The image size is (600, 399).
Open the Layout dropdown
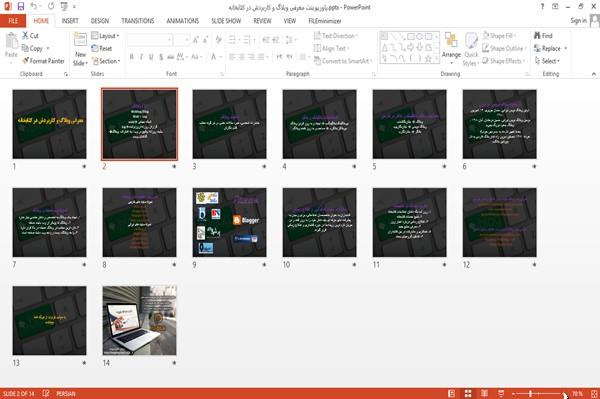(x=105, y=36)
